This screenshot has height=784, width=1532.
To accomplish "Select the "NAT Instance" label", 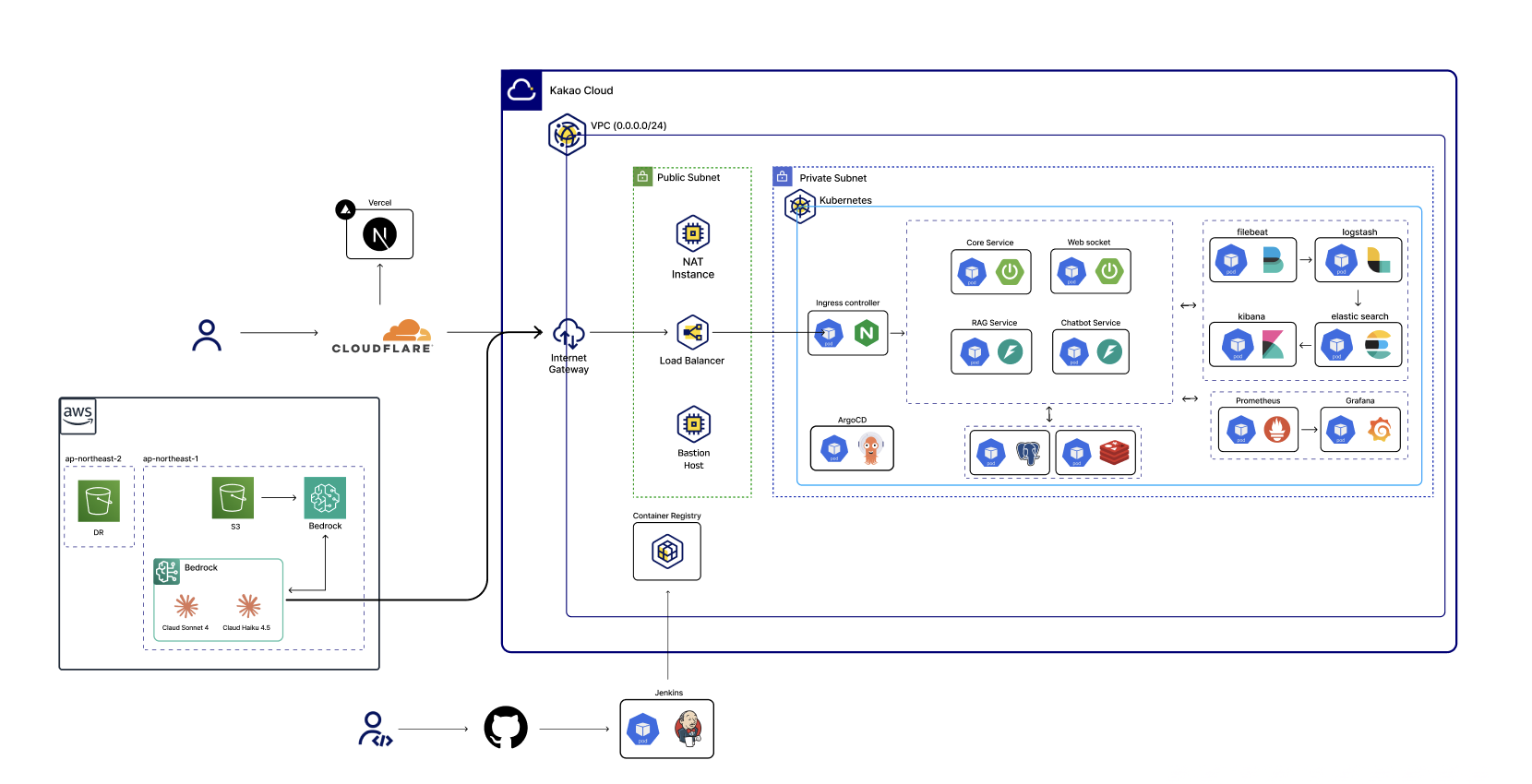I will (693, 268).
